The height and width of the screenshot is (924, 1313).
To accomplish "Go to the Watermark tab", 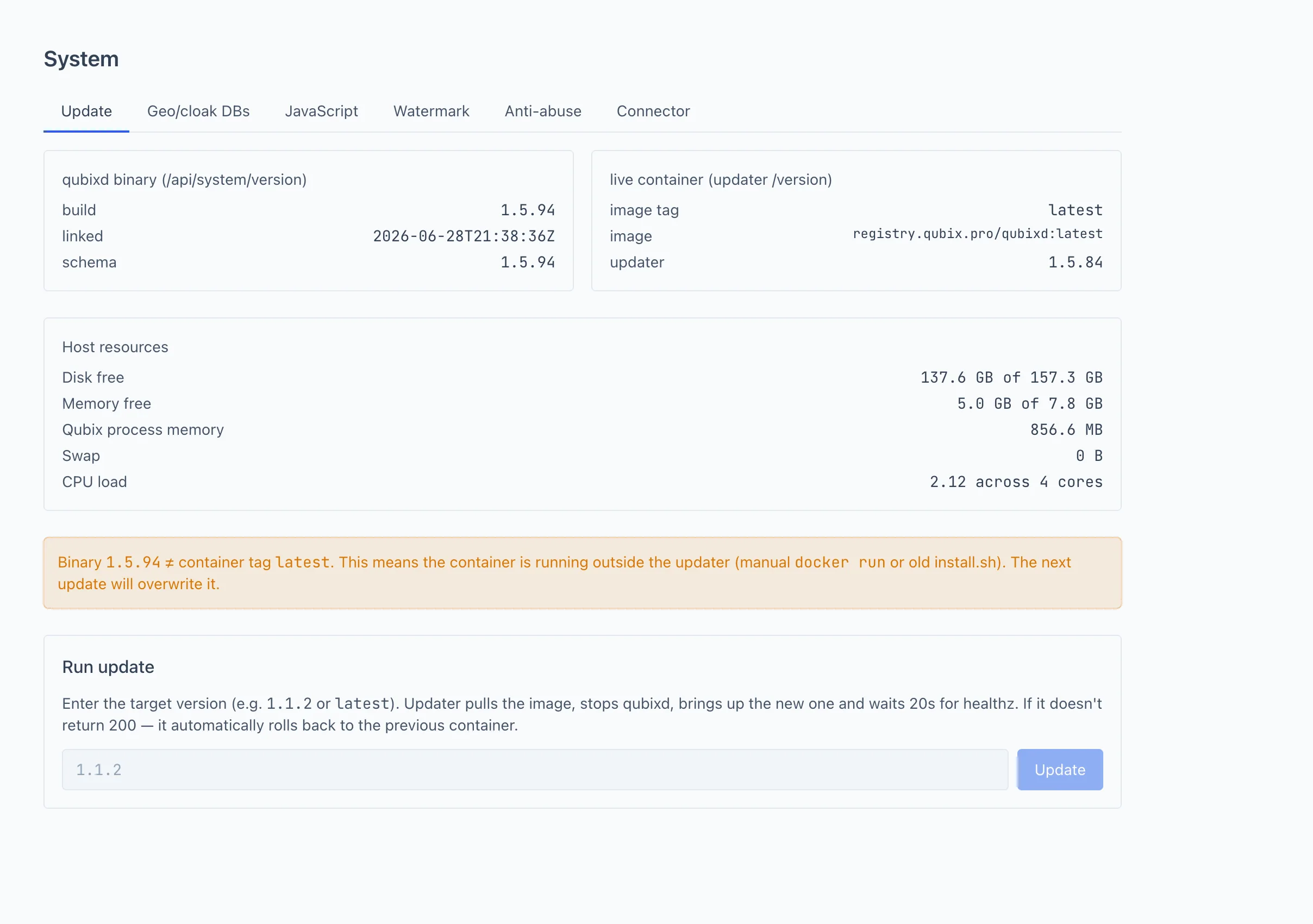I will pos(431,111).
